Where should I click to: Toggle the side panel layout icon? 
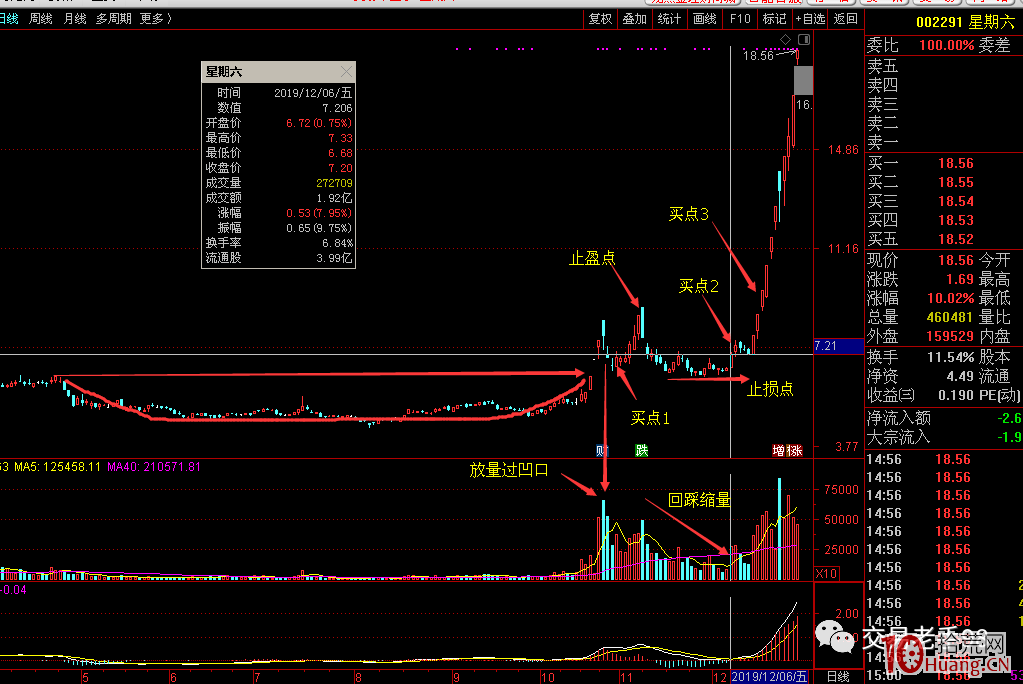[804, 39]
